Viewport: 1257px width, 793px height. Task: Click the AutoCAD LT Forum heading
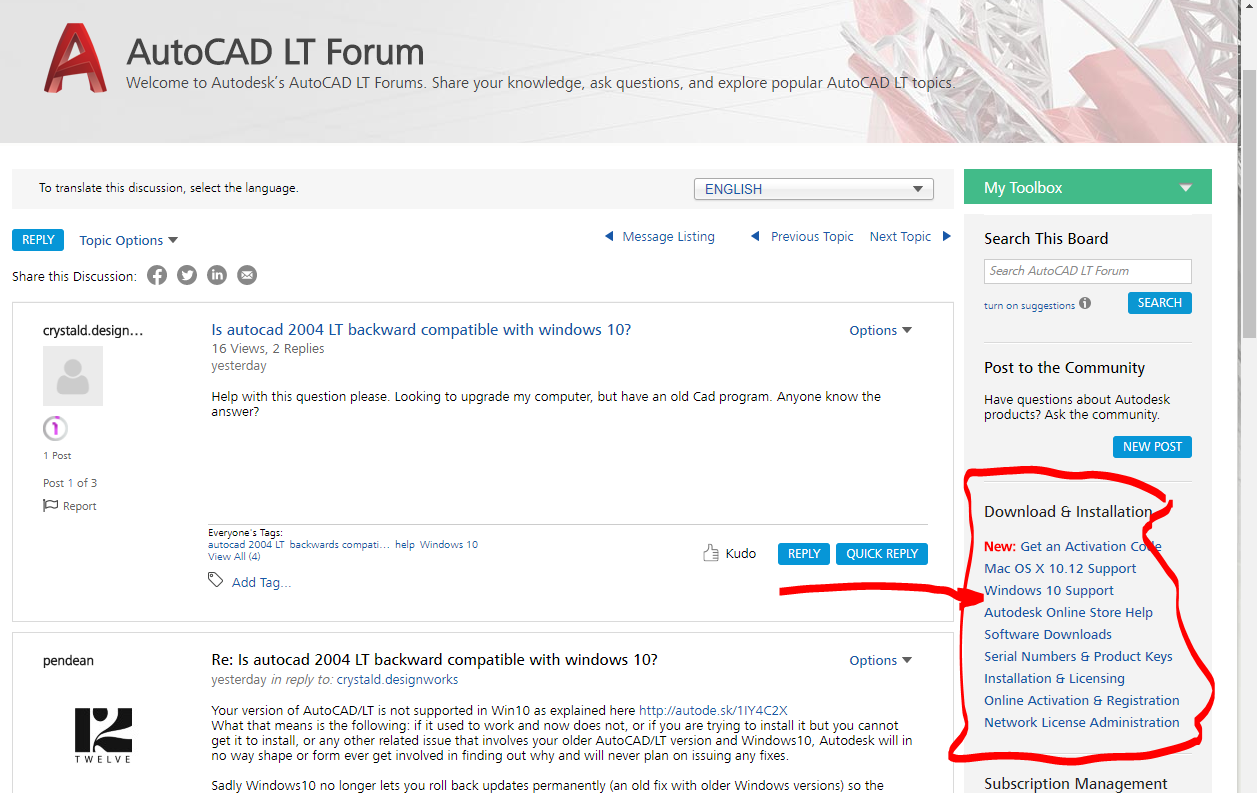click(276, 51)
